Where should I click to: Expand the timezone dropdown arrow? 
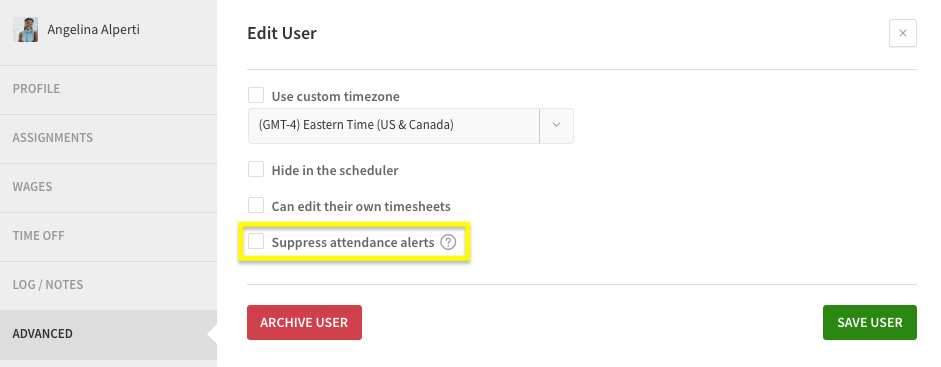point(556,125)
